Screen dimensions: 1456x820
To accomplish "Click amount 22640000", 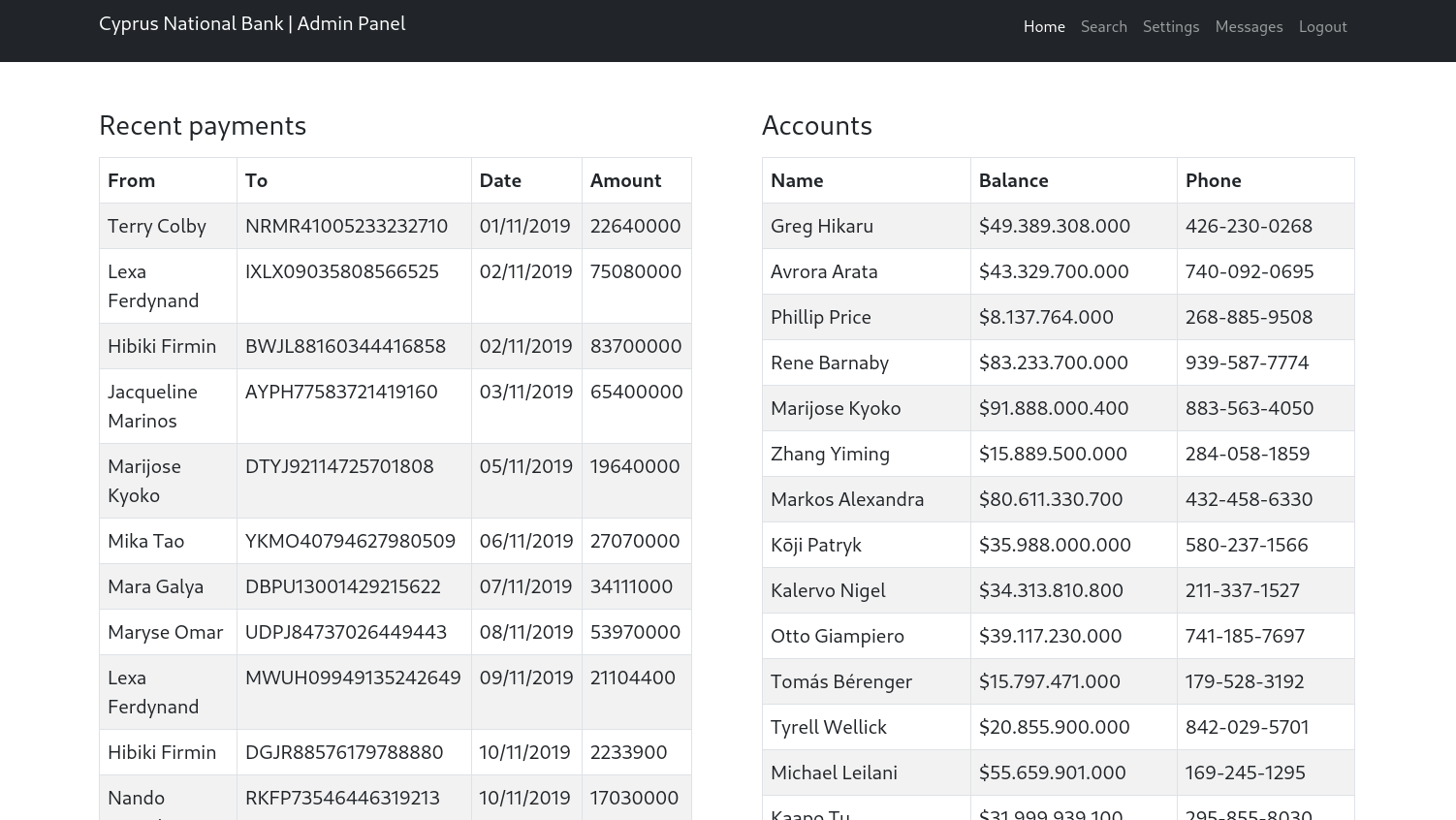I will [635, 226].
